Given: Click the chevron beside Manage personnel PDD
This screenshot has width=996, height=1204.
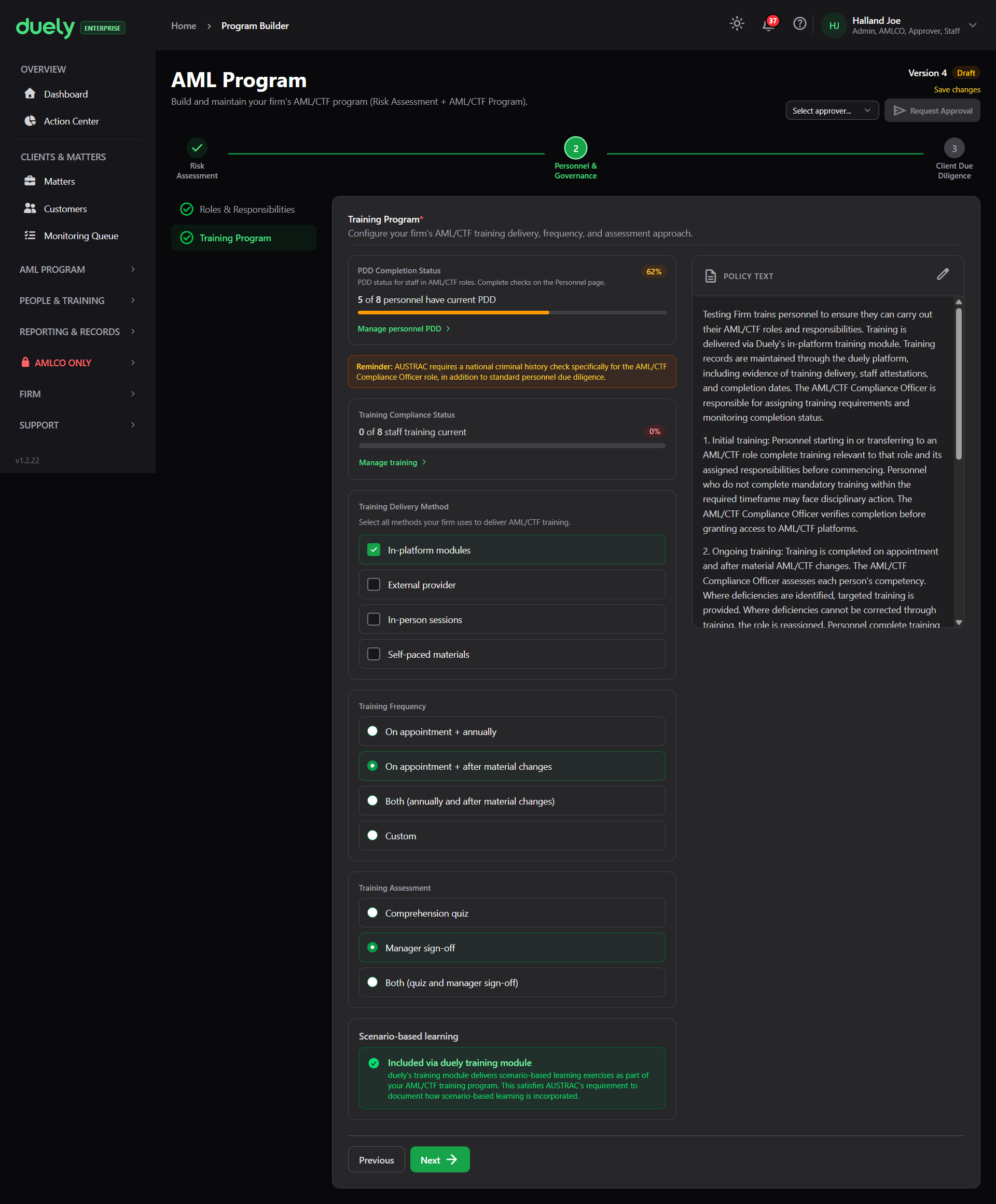Looking at the screenshot, I should (x=448, y=328).
